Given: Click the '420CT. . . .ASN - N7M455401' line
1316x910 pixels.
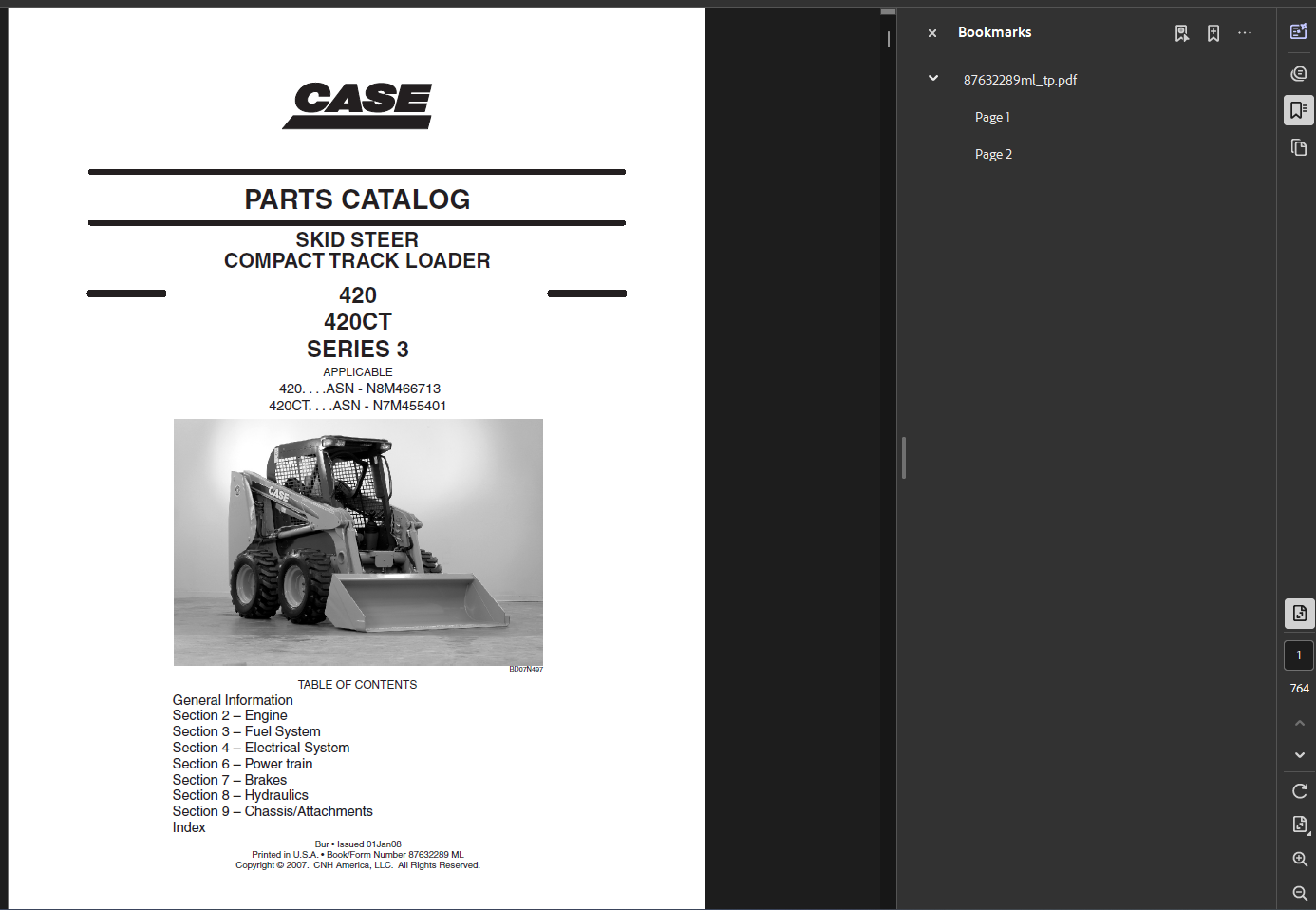Looking at the screenshot, I should 357,406.
